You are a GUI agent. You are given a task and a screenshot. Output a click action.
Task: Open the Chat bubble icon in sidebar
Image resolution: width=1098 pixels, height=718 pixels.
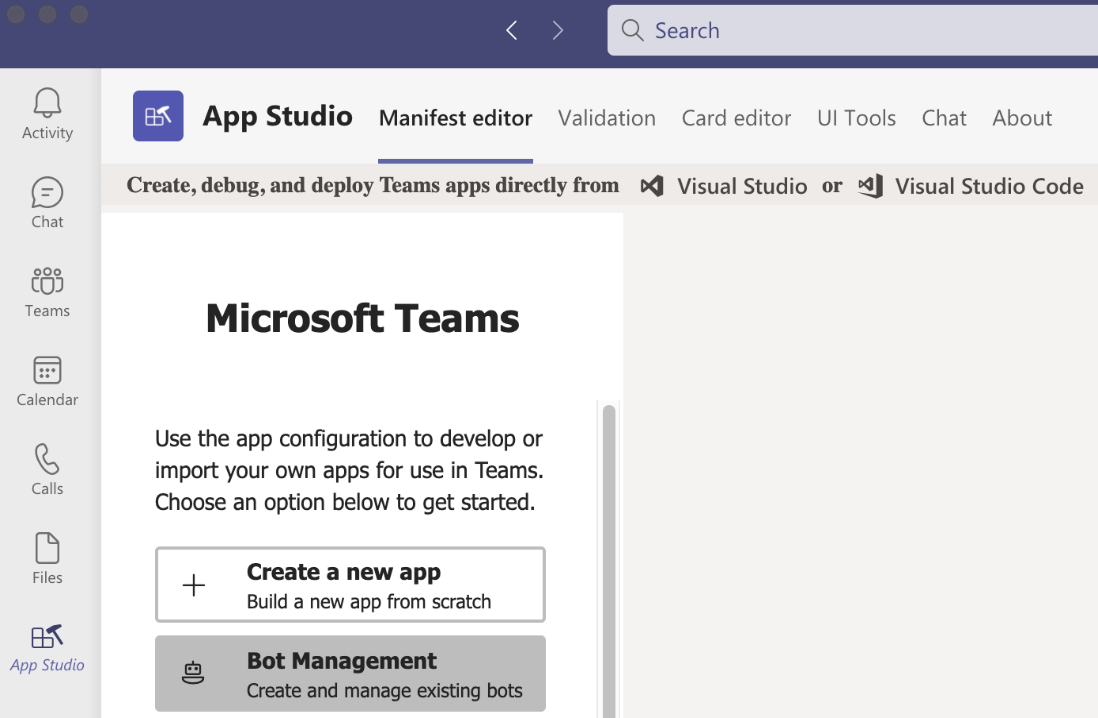[47, 193]
